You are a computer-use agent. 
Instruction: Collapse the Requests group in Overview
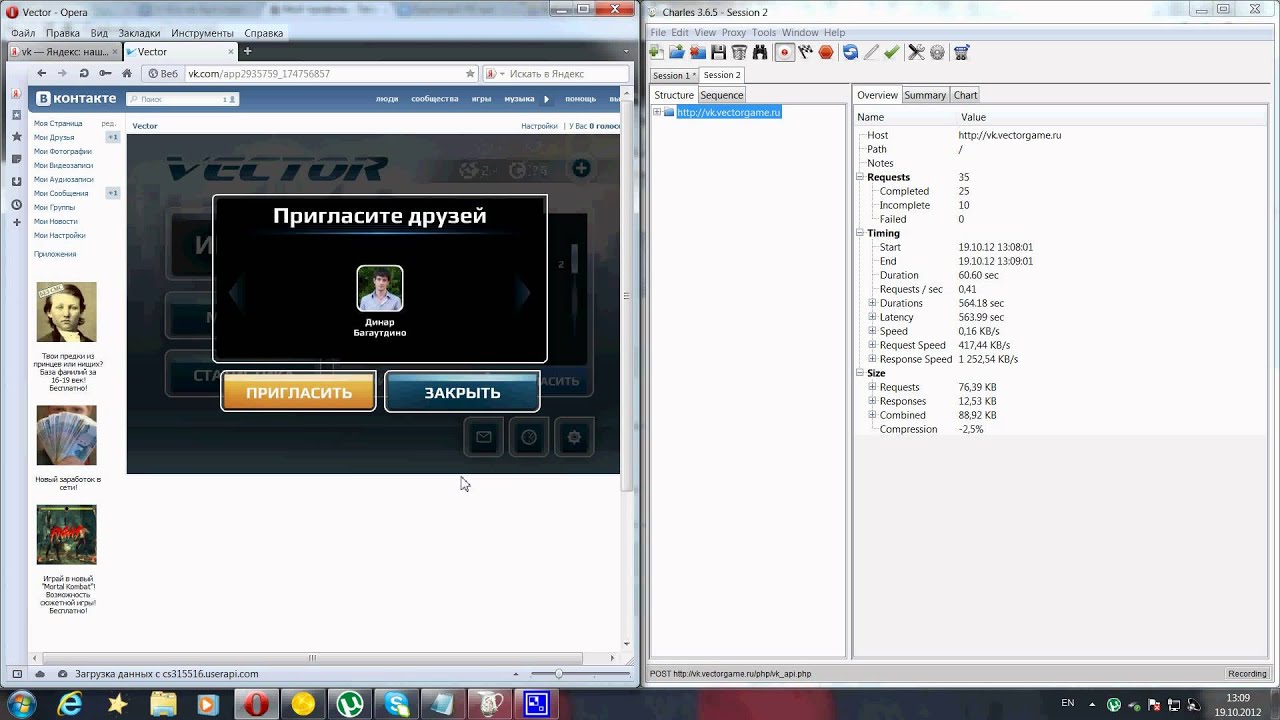pyautogui.click(x=860, y=177)
